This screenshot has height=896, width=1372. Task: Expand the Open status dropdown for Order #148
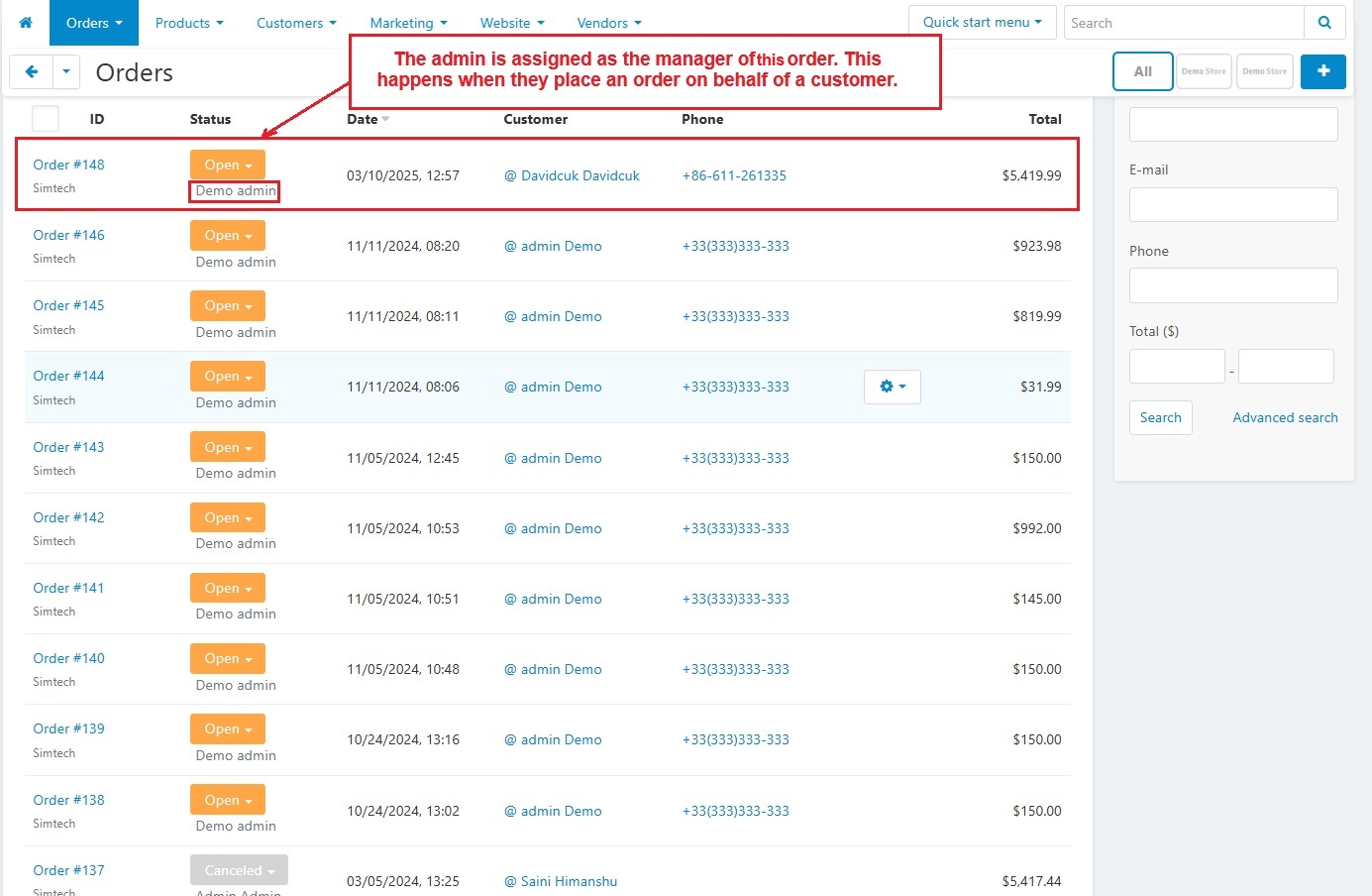point(228,165)
